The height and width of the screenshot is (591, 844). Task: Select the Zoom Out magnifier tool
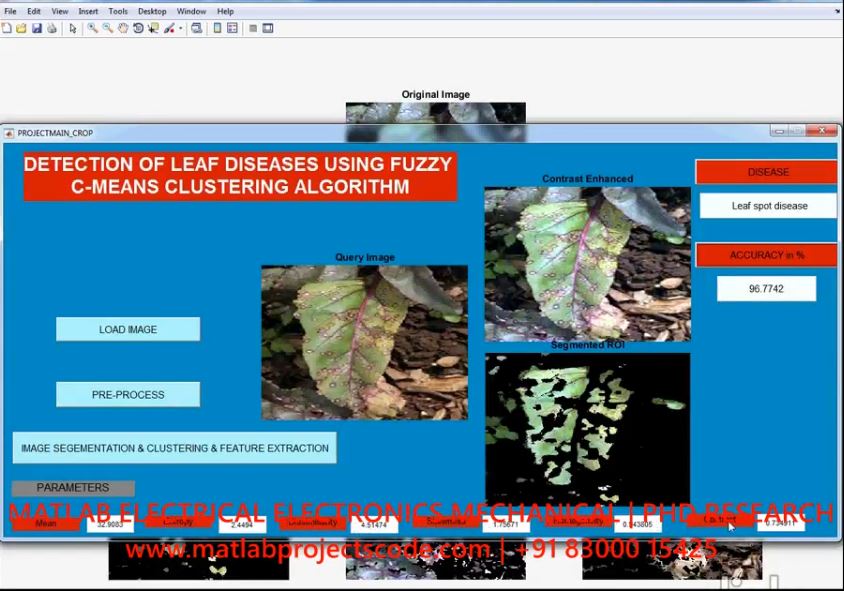click(107, 28)
